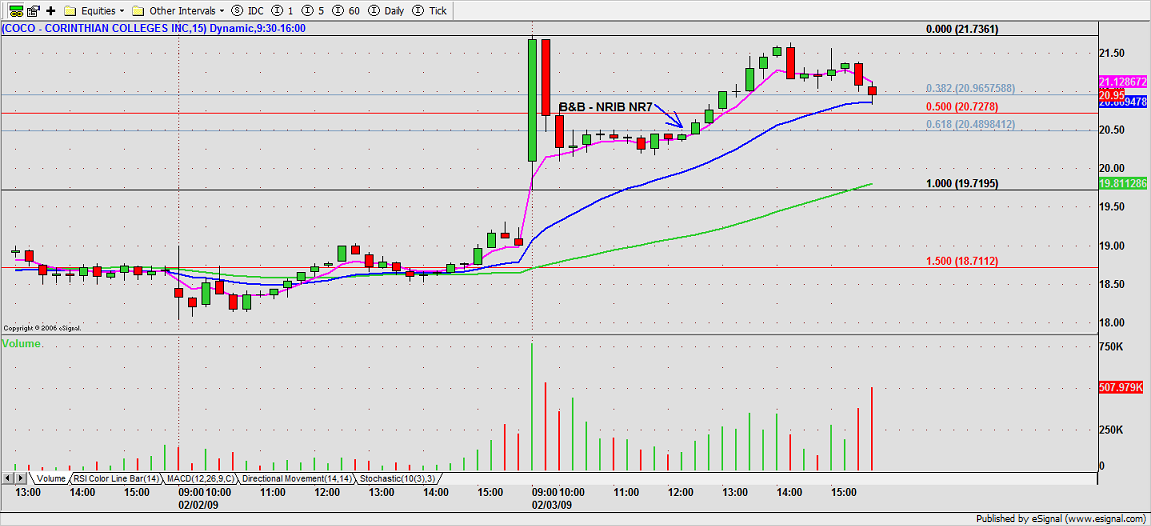Click the 0.000 (21.7361) Fibonacci label

click(962, 29)
